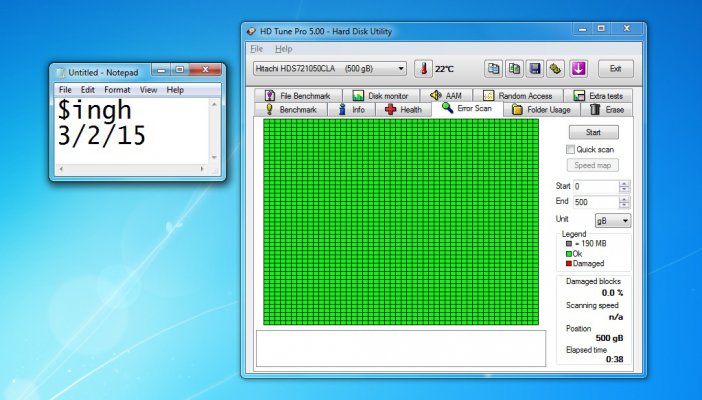702x400 pixels.
Task: Switch to the Health tab
Action: coord(403,109)
